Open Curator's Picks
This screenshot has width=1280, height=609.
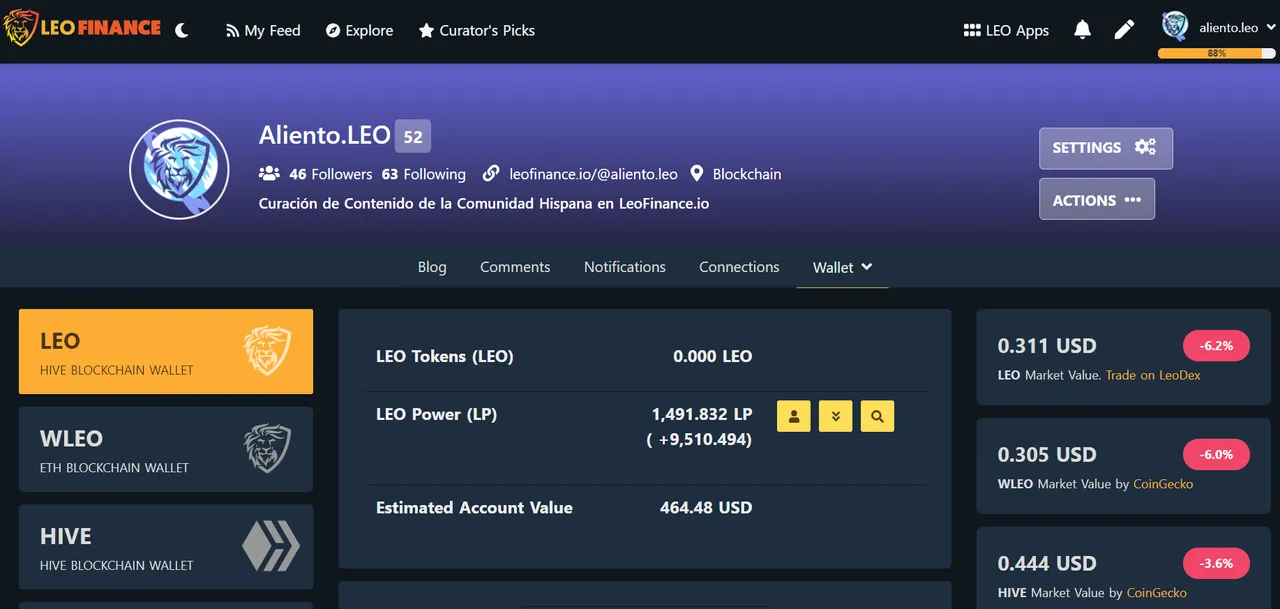click(x=477, y=30)
